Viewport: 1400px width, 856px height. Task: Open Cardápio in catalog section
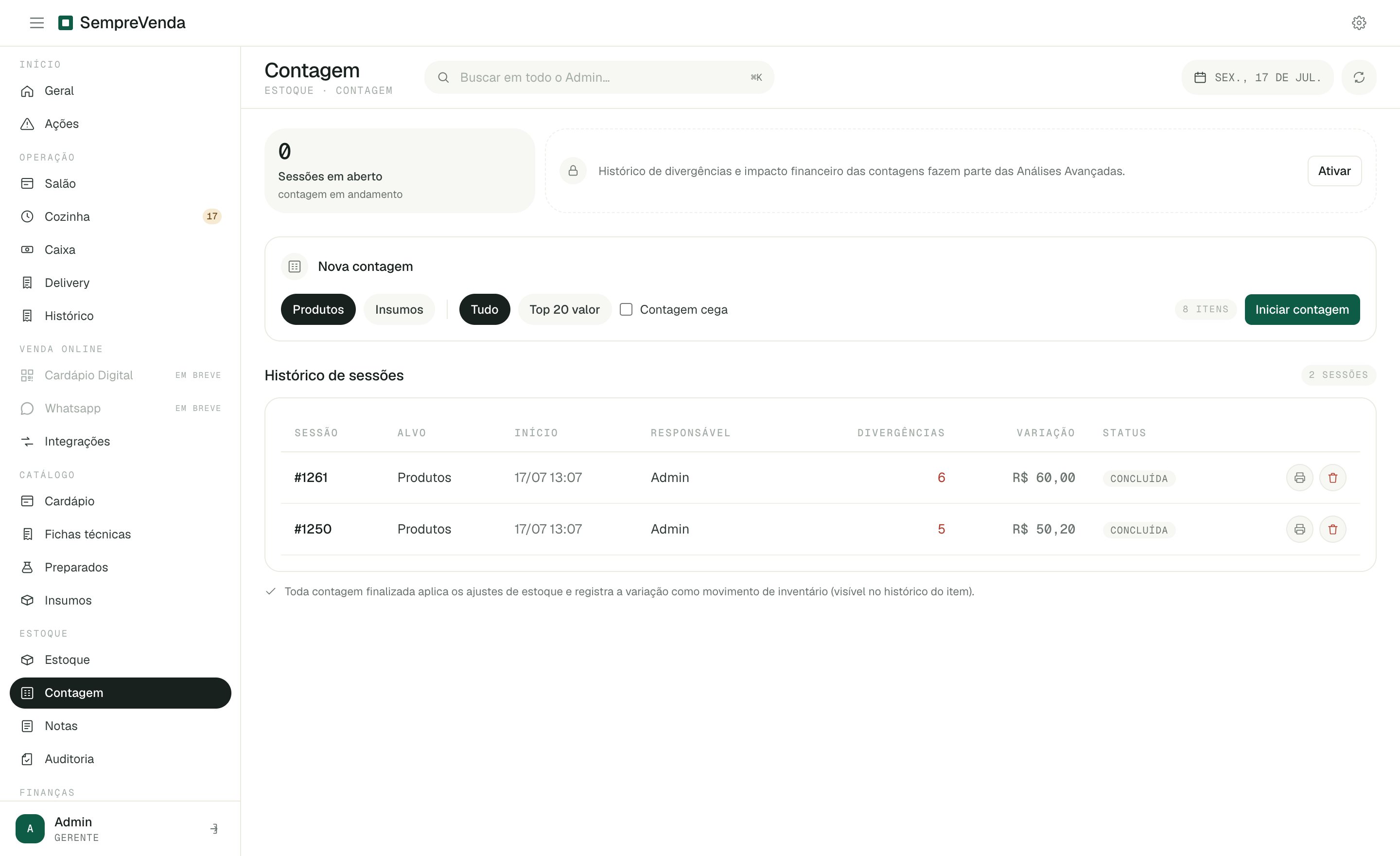[121, 501]
